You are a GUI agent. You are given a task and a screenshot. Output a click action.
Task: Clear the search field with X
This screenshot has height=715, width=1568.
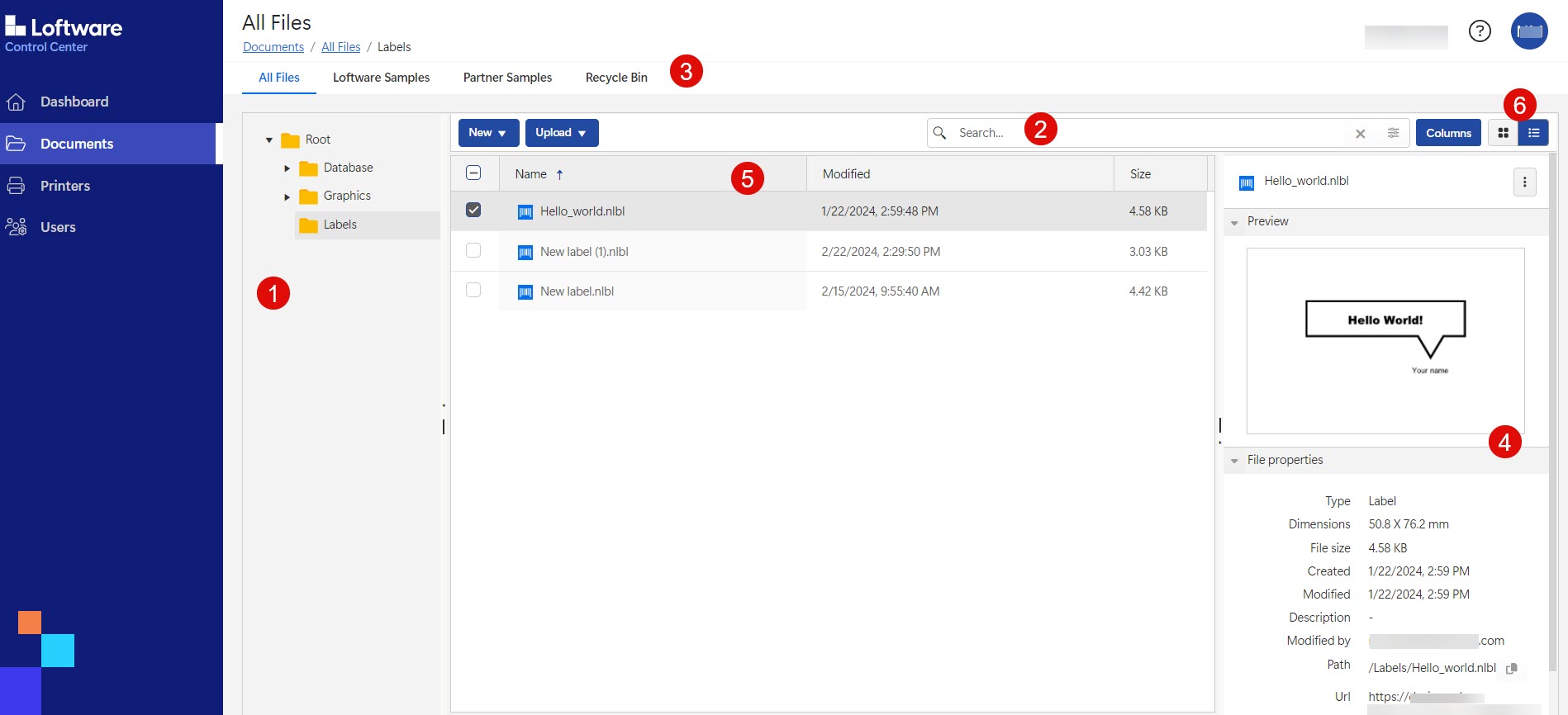click(1360, 134)
